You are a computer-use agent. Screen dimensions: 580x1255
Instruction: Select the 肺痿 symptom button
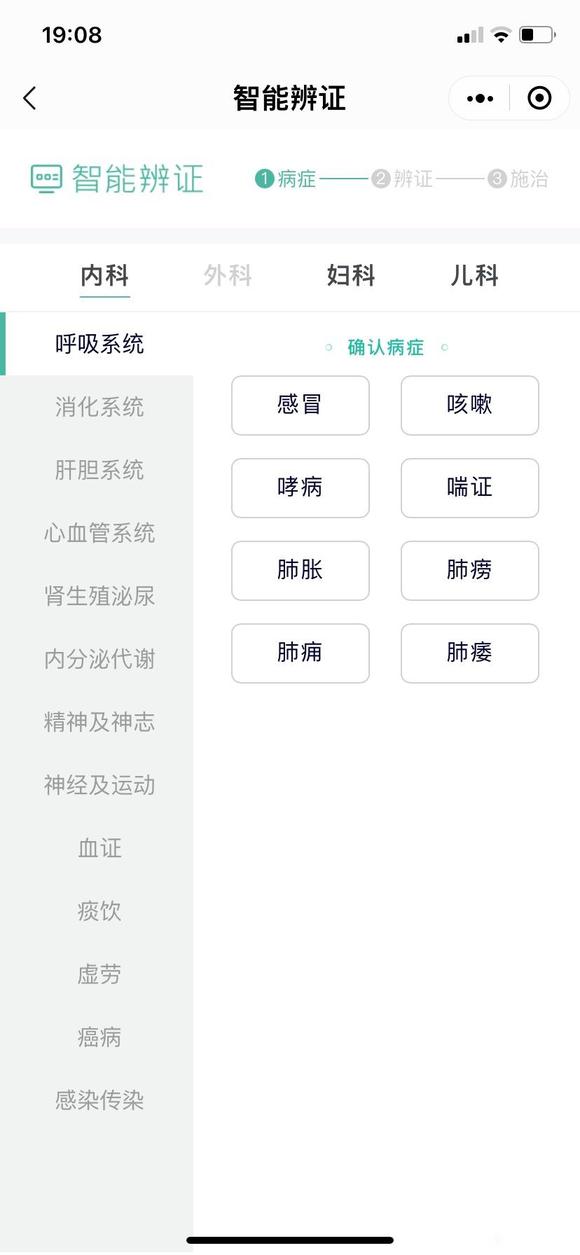(x=470, y=653)
